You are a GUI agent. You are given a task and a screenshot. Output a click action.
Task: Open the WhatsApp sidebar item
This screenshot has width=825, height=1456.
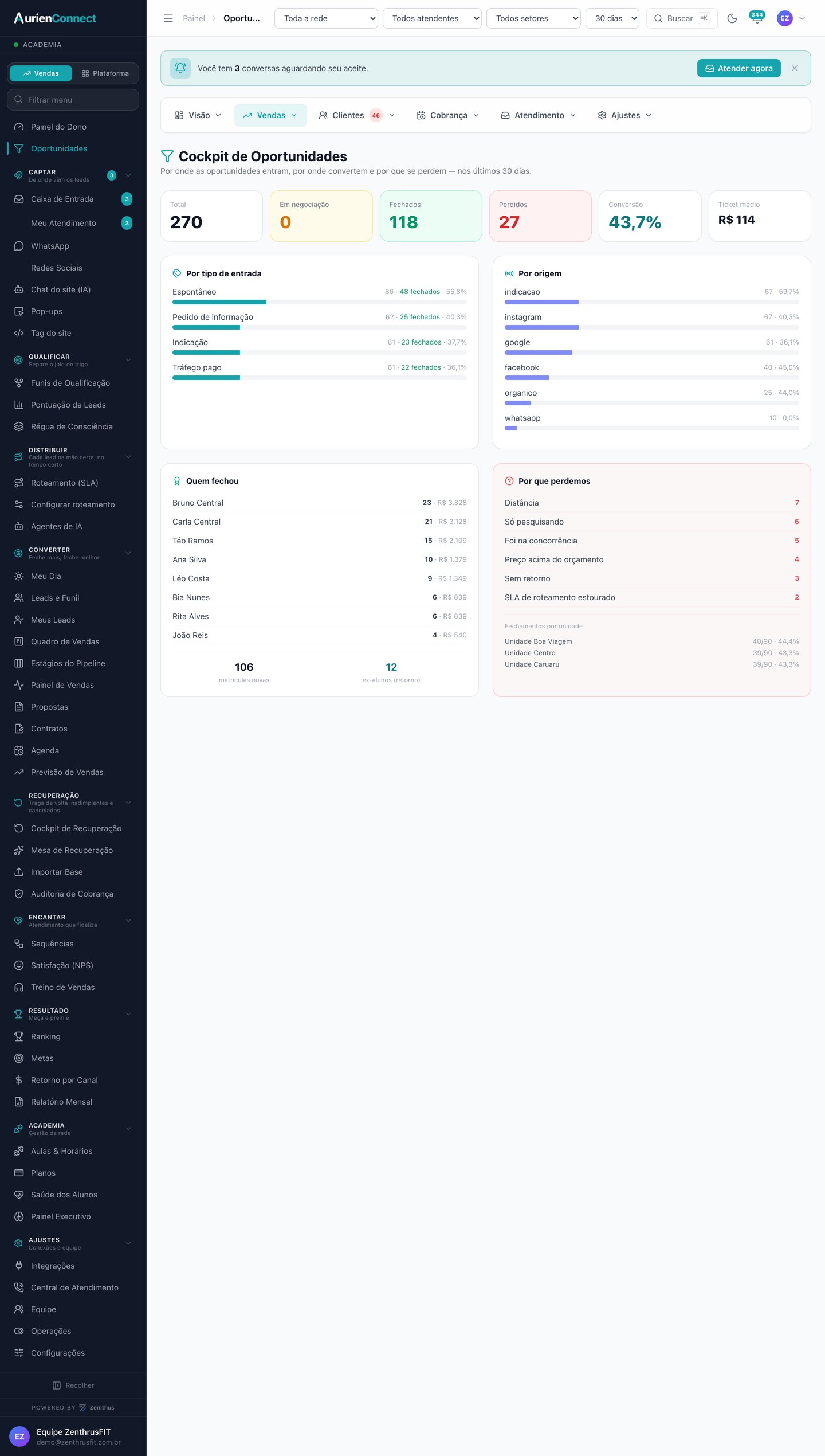point(73,246)
